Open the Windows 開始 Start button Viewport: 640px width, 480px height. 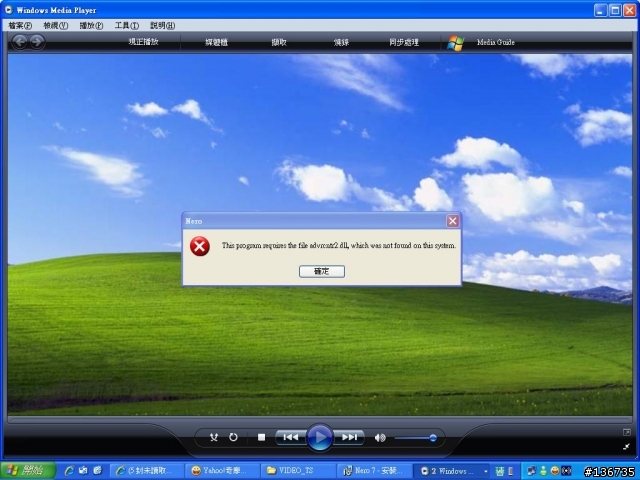[x=27, y=471]
